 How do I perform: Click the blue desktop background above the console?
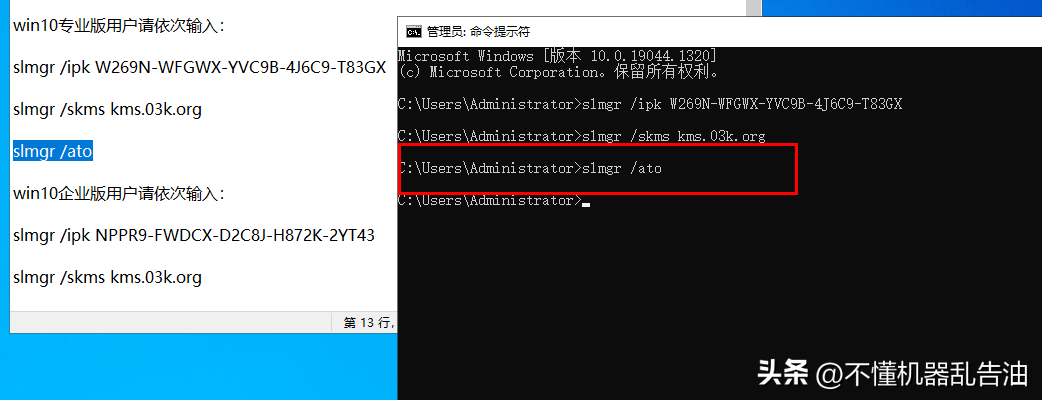[x=902, y=7]
